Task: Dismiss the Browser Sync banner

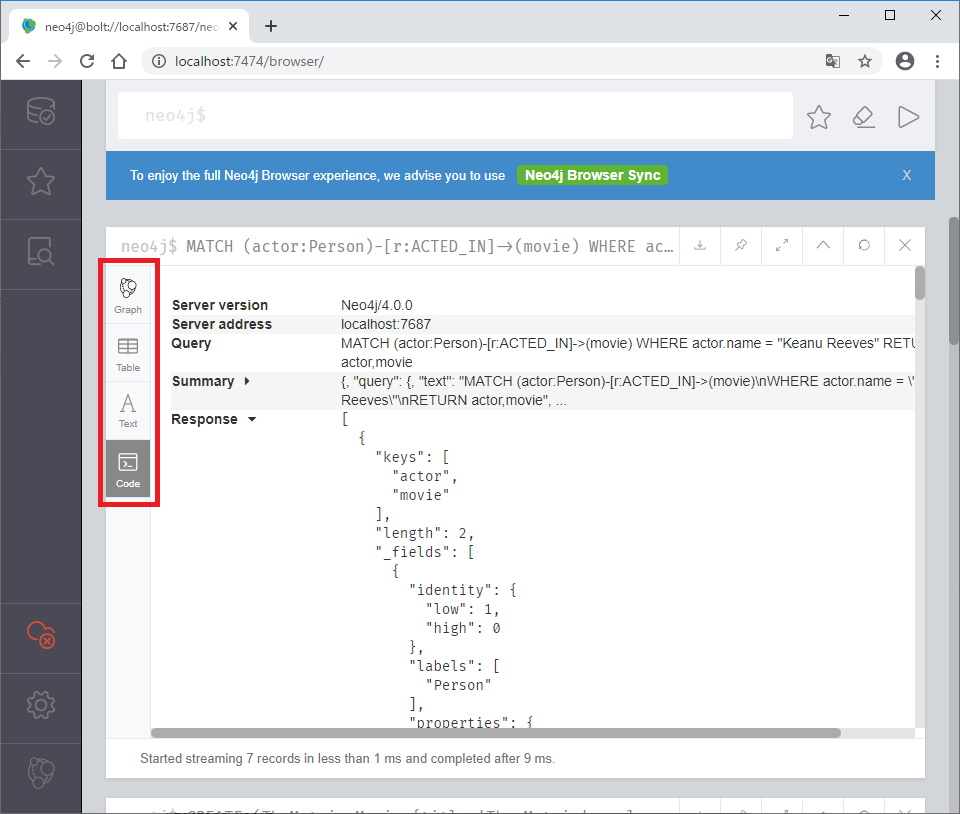Action: (907, 175)
